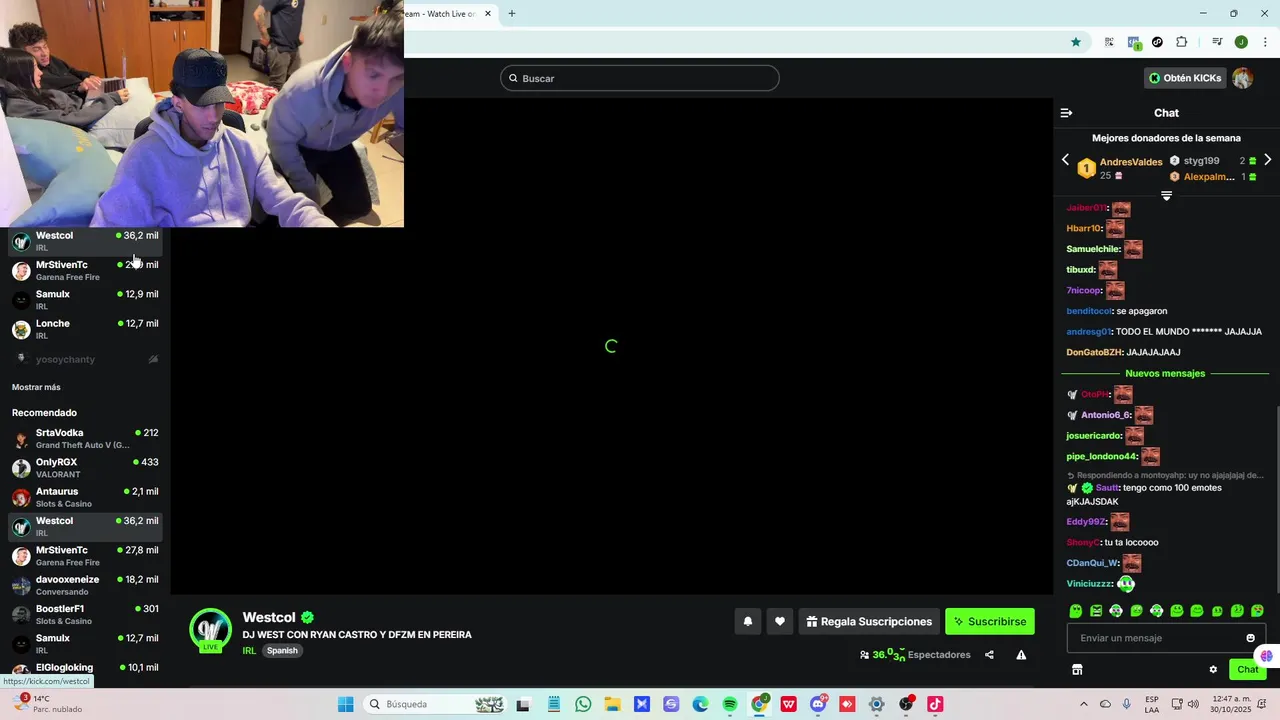Show hidden system tray icons

click(1083, 704)
